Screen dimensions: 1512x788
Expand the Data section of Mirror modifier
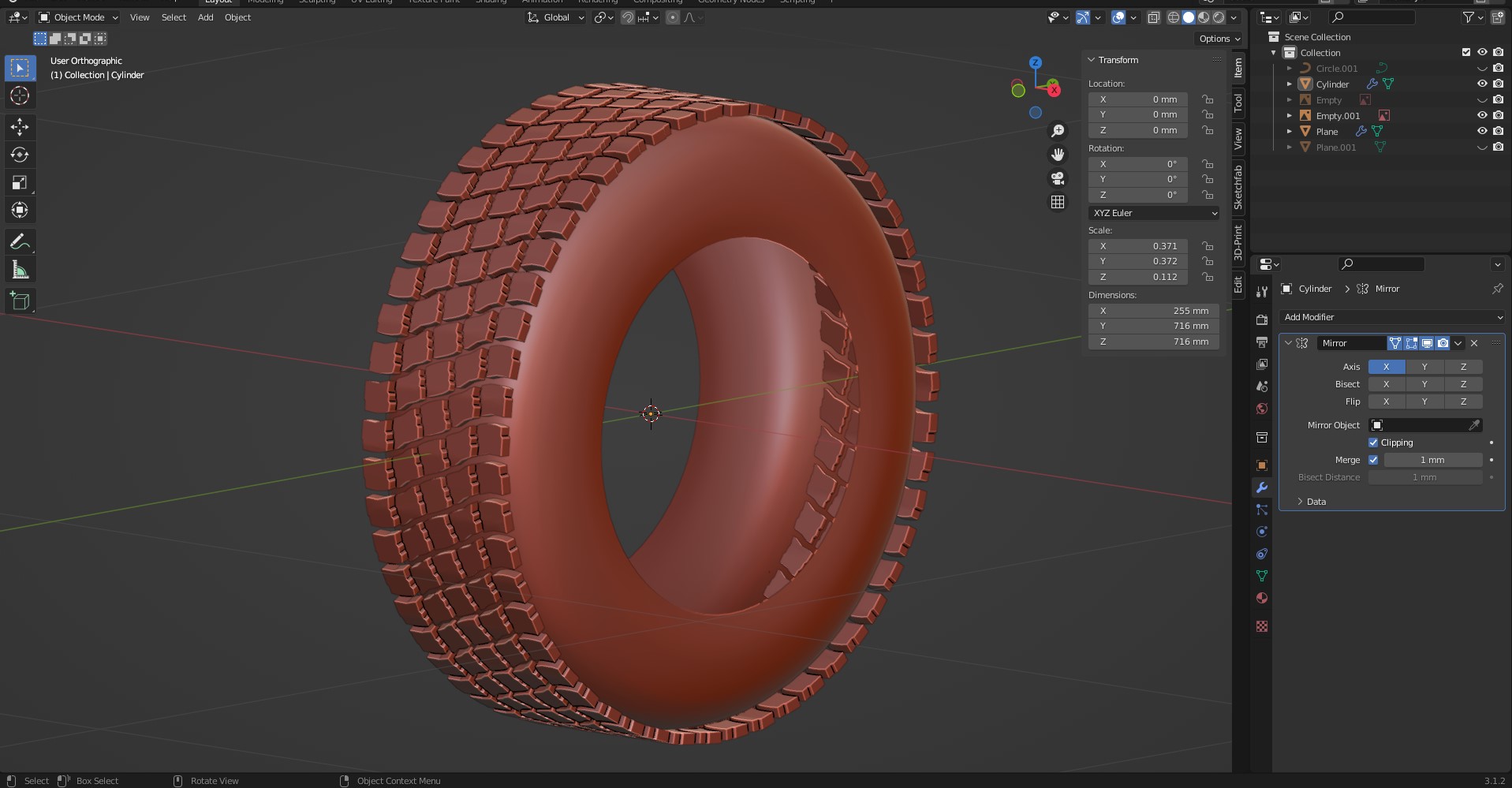[1316, 502]
